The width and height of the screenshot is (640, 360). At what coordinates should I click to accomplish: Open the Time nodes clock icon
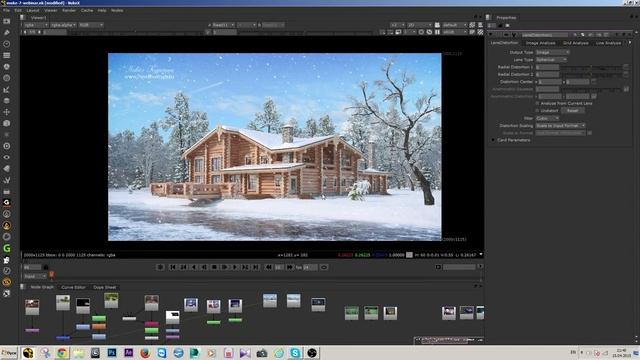pyautogui.click(x=7, y=44)
